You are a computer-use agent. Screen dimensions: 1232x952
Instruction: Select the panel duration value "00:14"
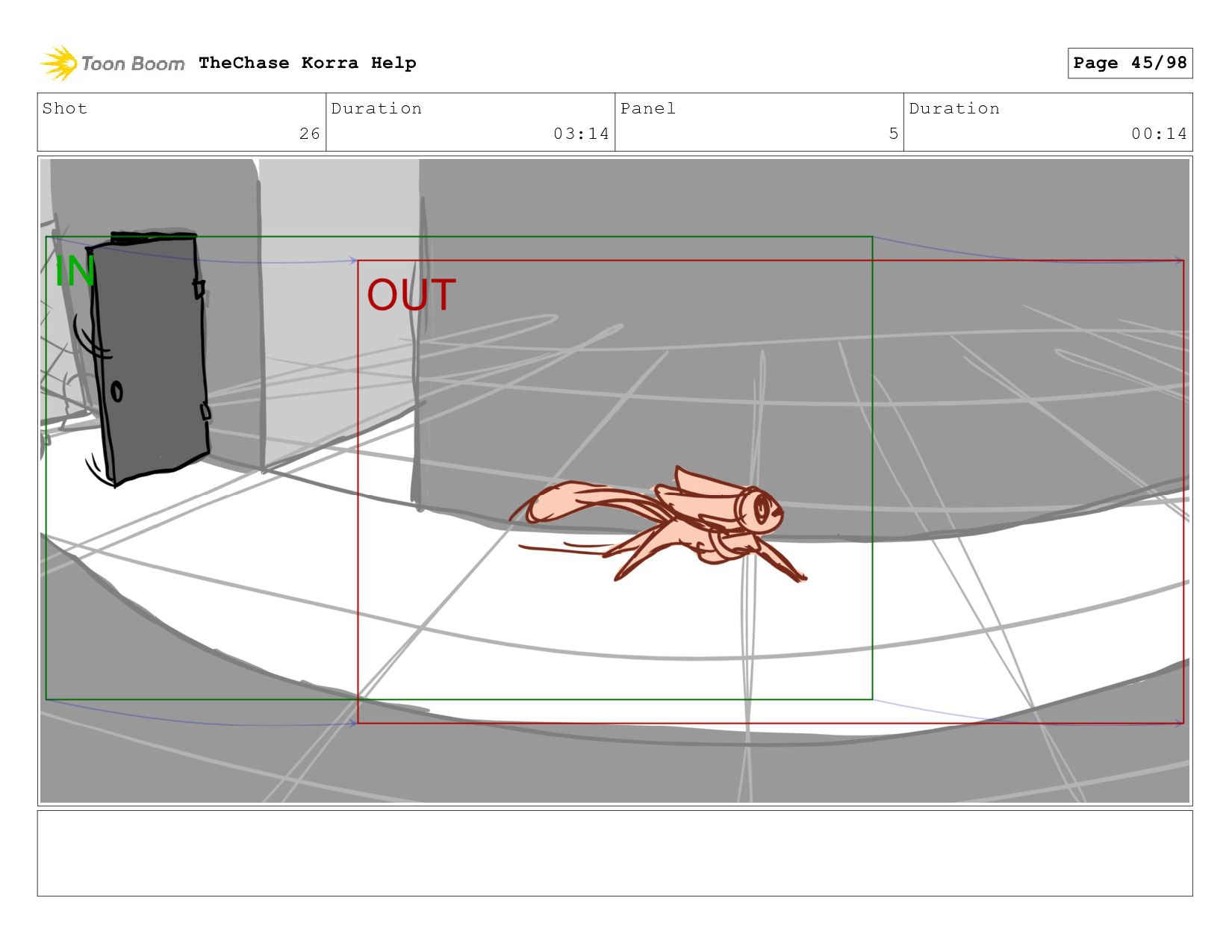point(1159,134)
